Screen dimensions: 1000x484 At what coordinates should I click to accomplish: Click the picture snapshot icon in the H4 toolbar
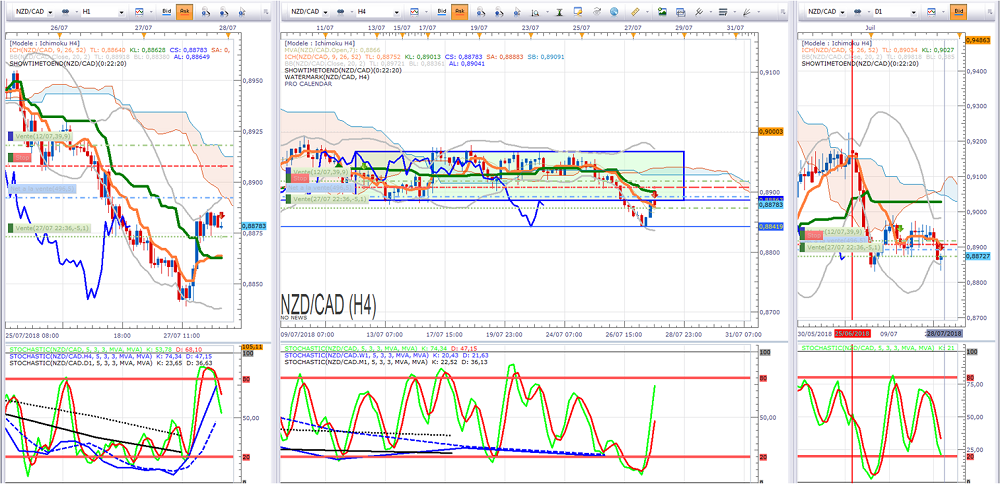(x=663, y=11)
